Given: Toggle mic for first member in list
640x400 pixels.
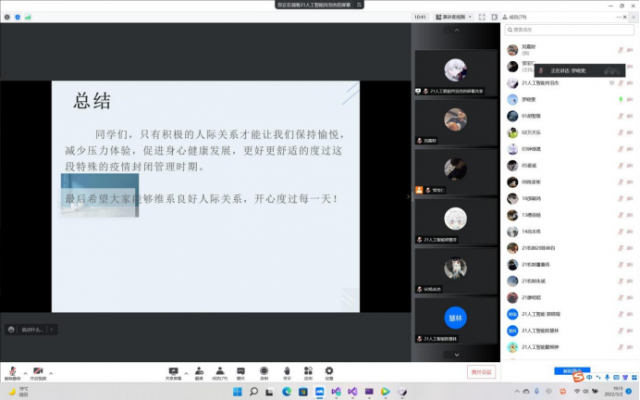Looking at the screenshot, I should [620, 47].
